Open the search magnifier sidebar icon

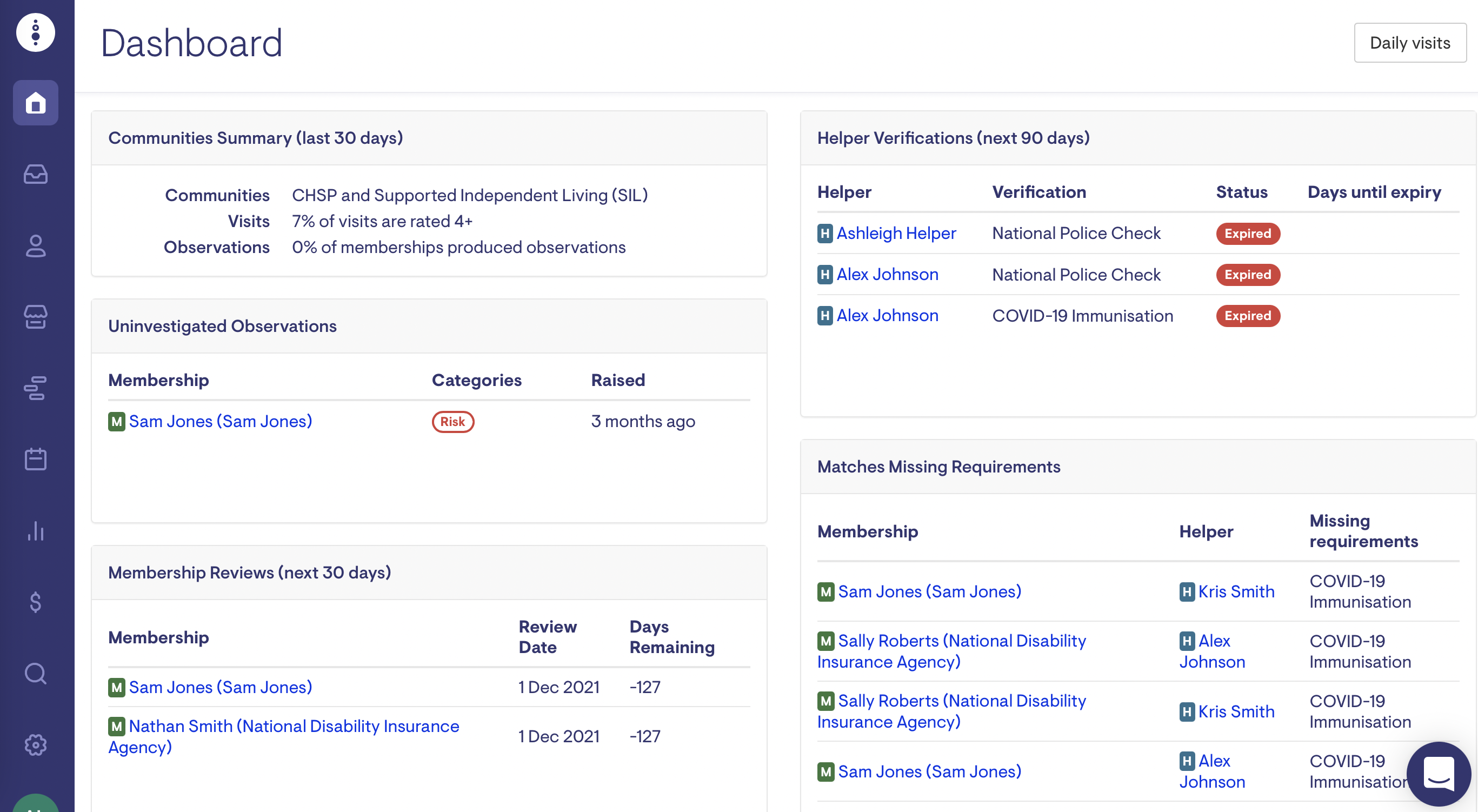pyautogui.click(x=36, y=673)
